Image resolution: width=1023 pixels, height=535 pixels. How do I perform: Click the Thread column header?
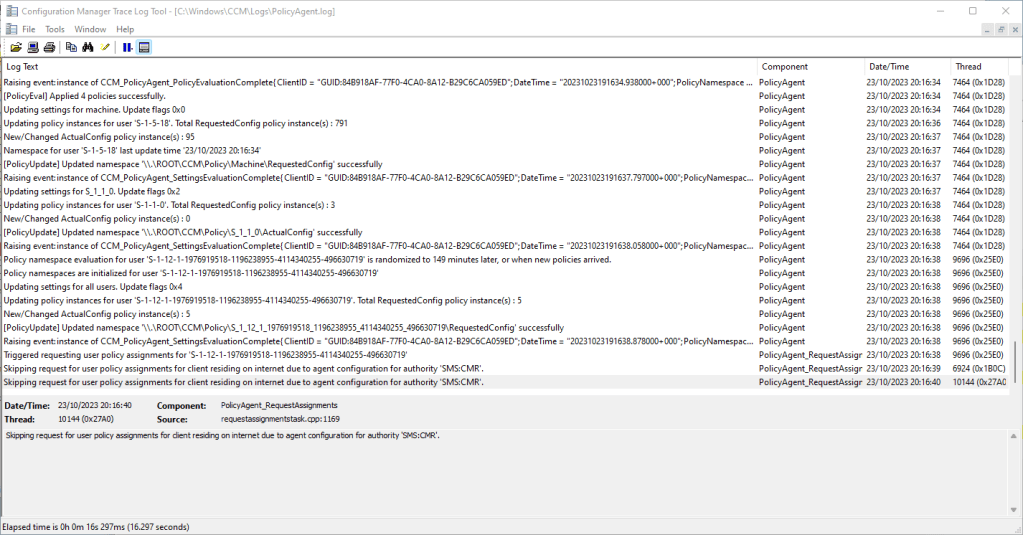pos(978,67)
